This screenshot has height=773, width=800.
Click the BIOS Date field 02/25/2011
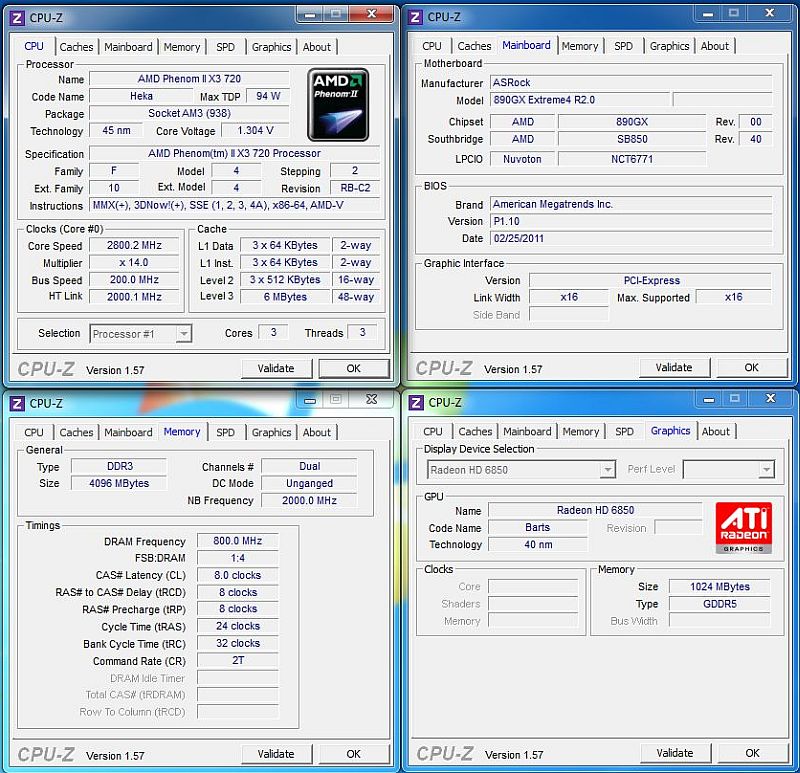tap(631, 239)
